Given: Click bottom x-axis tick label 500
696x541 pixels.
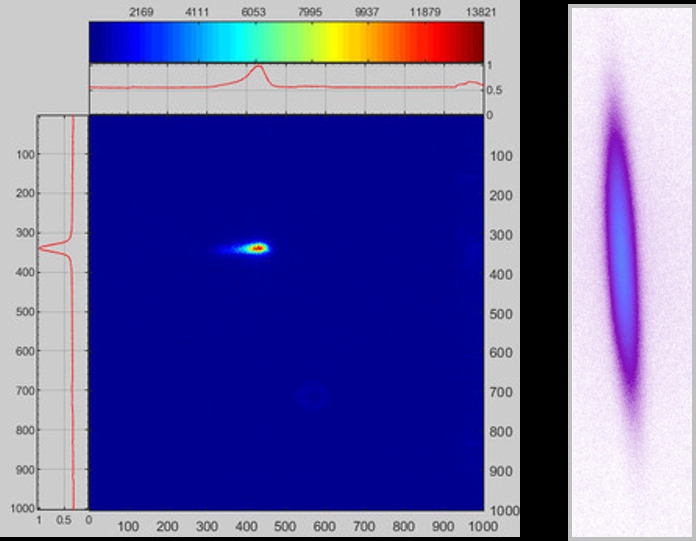Looking at the screenshot, I should (285, 527).
